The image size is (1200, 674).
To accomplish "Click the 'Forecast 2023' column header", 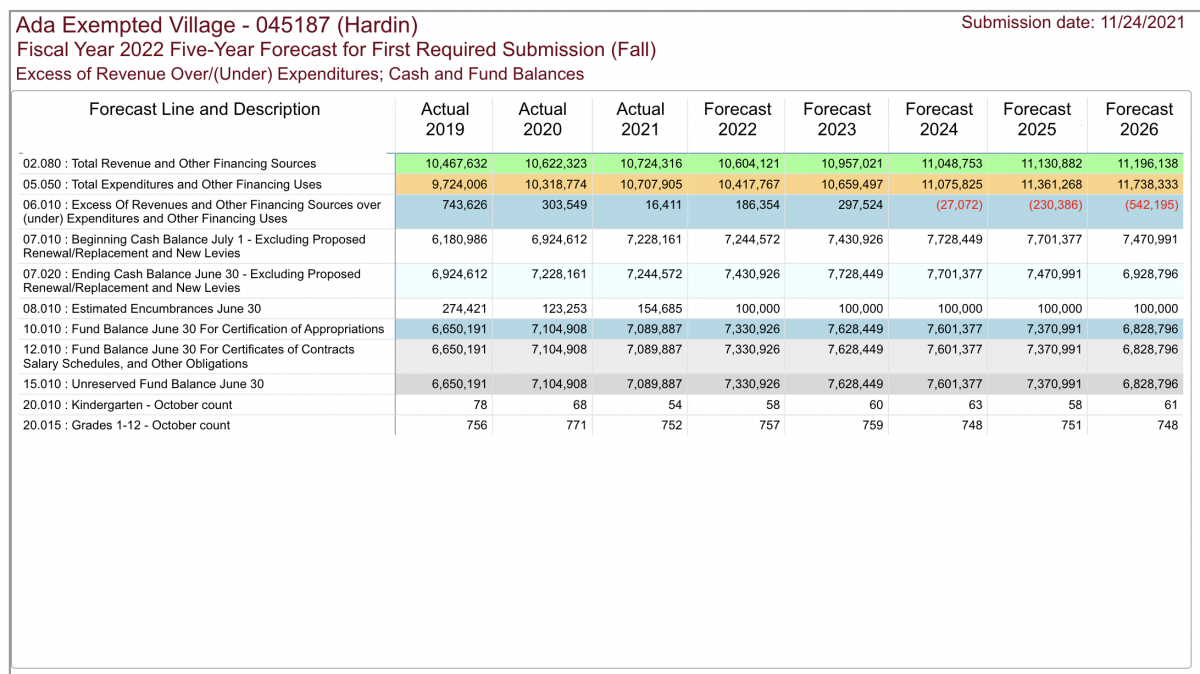I will pyautogui.click(x=837, y=119).
